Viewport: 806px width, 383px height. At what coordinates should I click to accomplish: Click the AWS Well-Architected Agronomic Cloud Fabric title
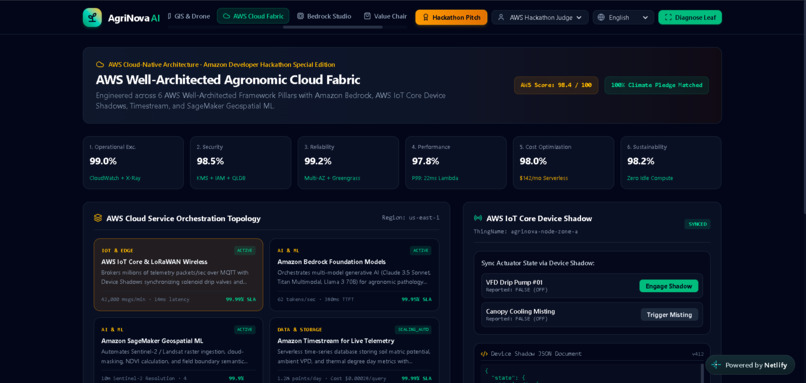[x=228, y=80]
